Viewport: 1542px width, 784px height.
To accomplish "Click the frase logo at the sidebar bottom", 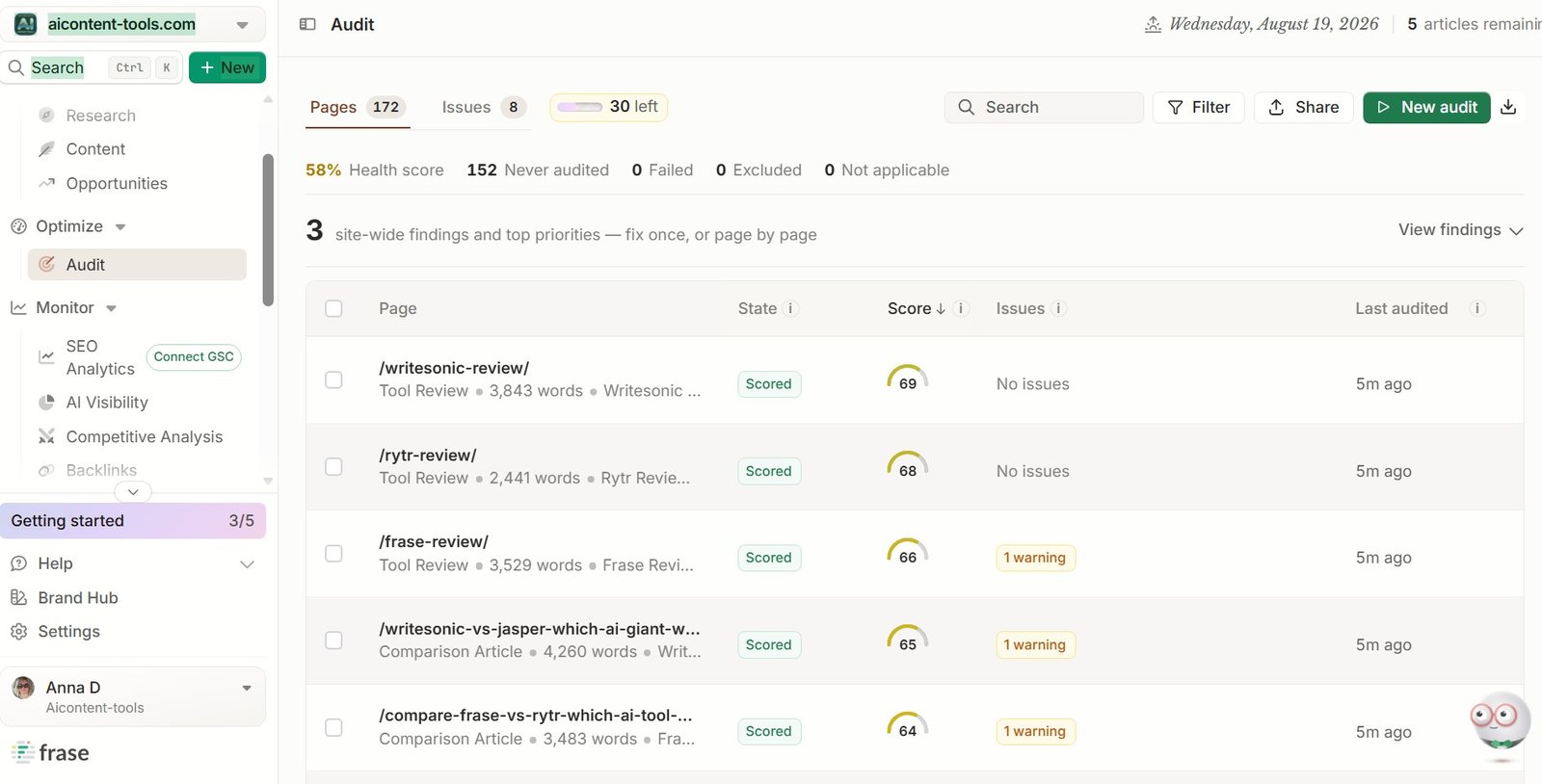I will 51,752.
